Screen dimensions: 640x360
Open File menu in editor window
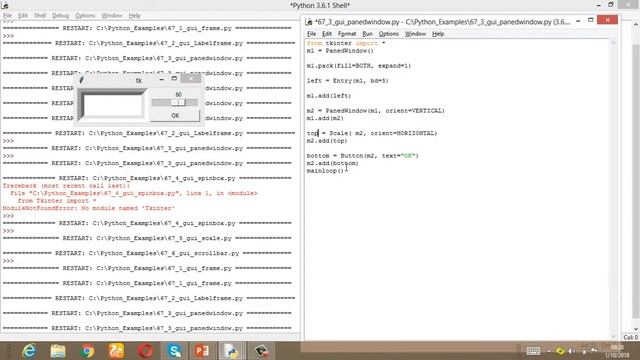[x=311, y=34]
